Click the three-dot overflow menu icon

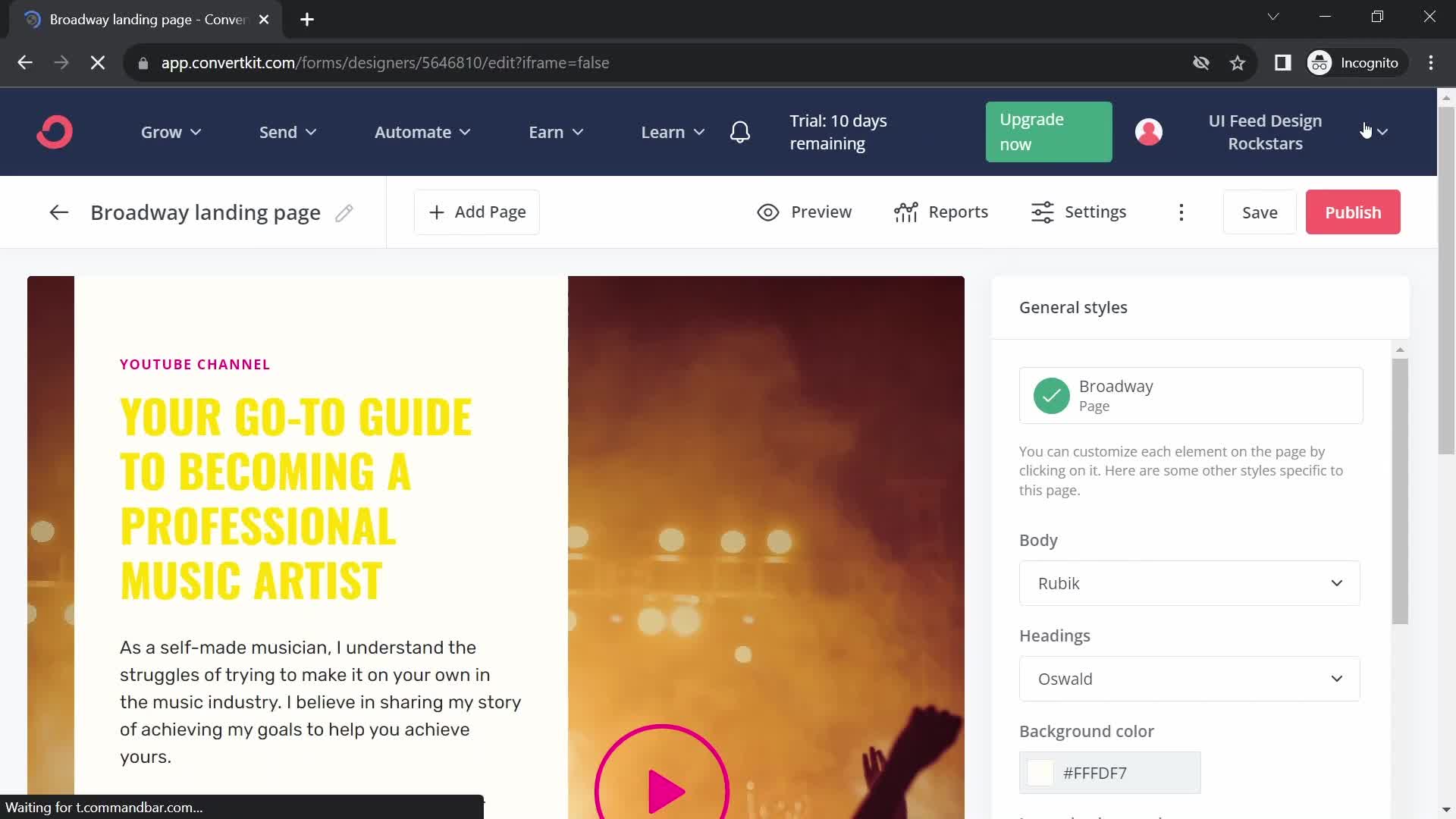[1181, 211]
